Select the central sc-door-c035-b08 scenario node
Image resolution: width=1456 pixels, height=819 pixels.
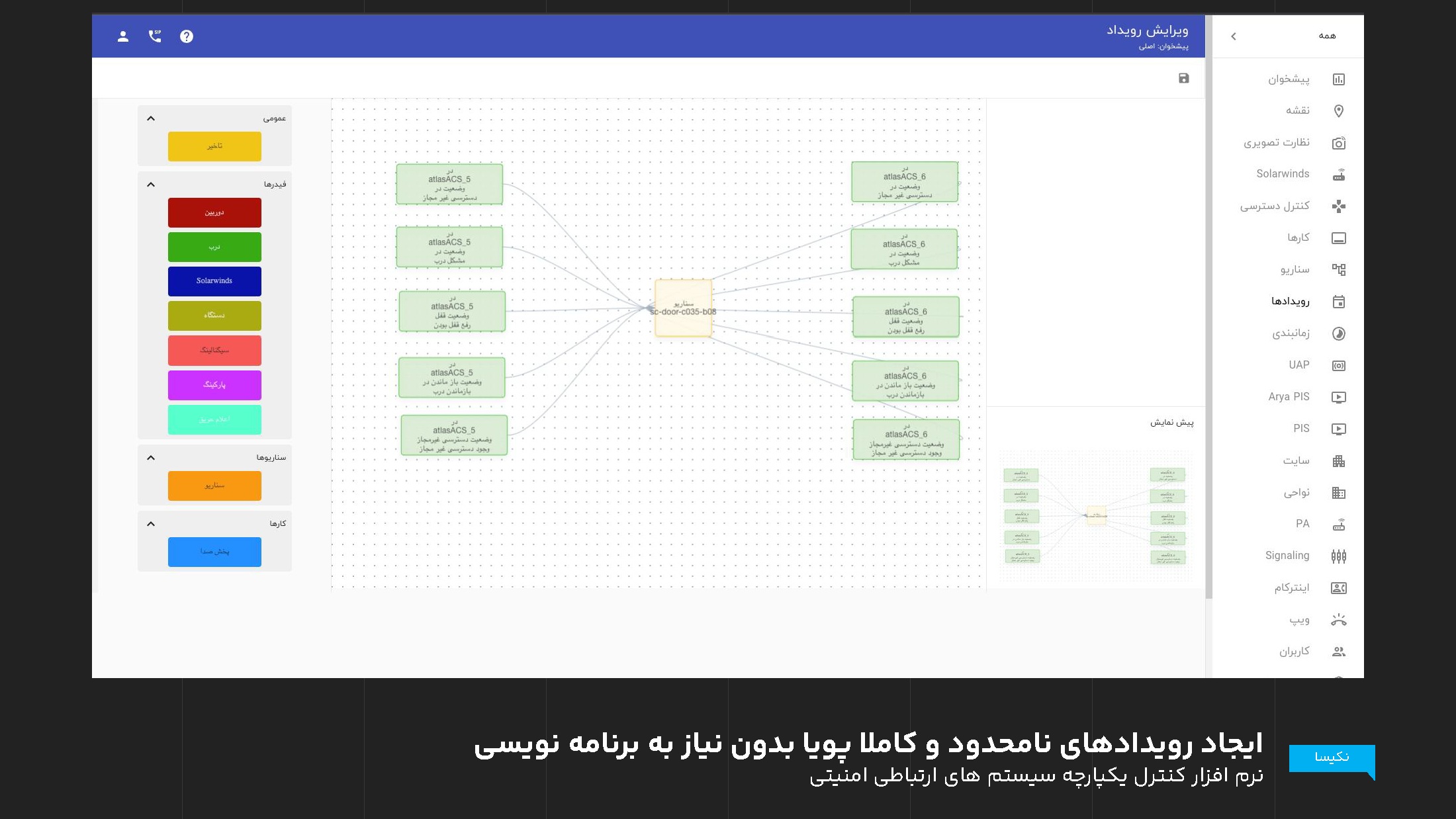683,308
